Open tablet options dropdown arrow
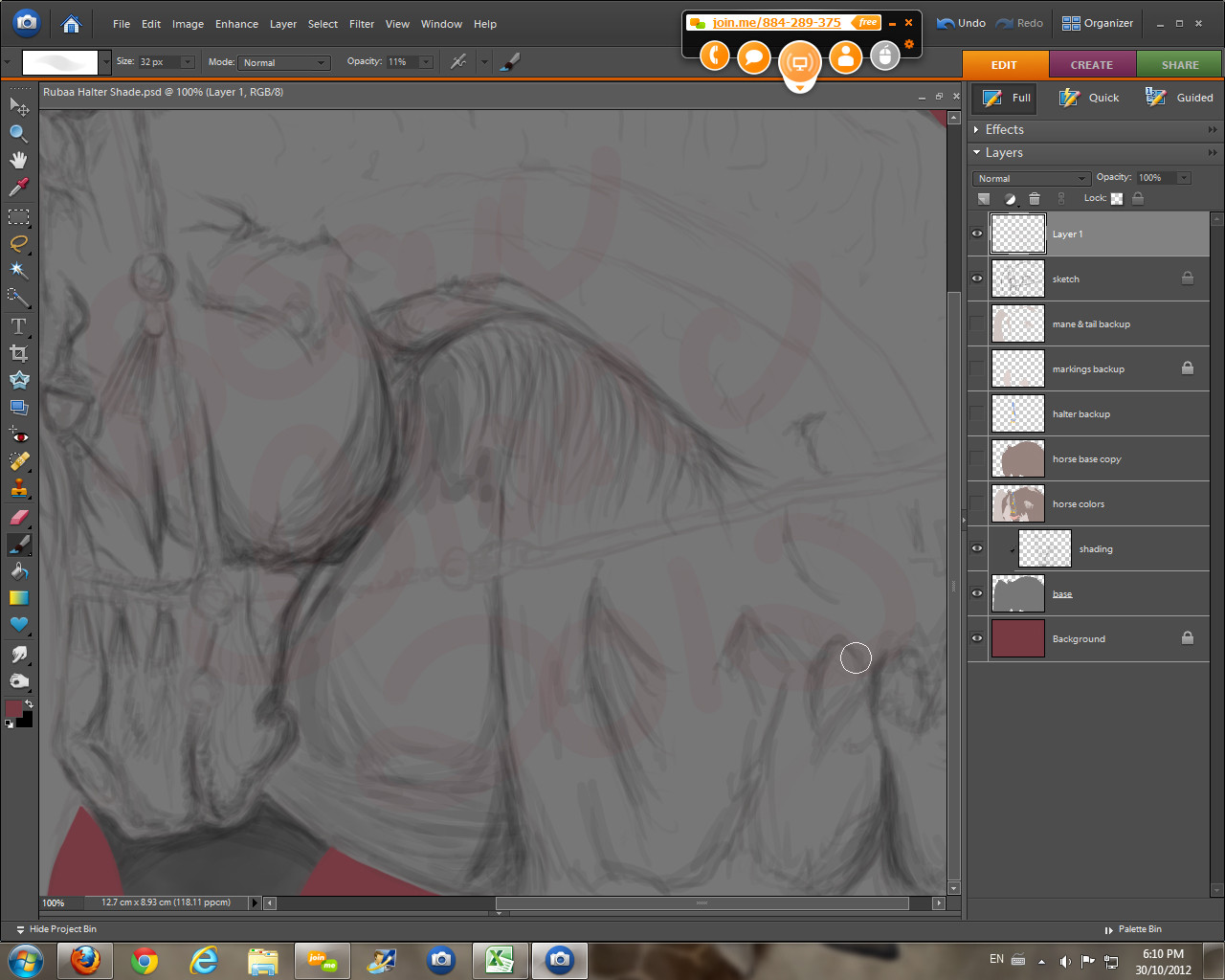 [484, 62]
